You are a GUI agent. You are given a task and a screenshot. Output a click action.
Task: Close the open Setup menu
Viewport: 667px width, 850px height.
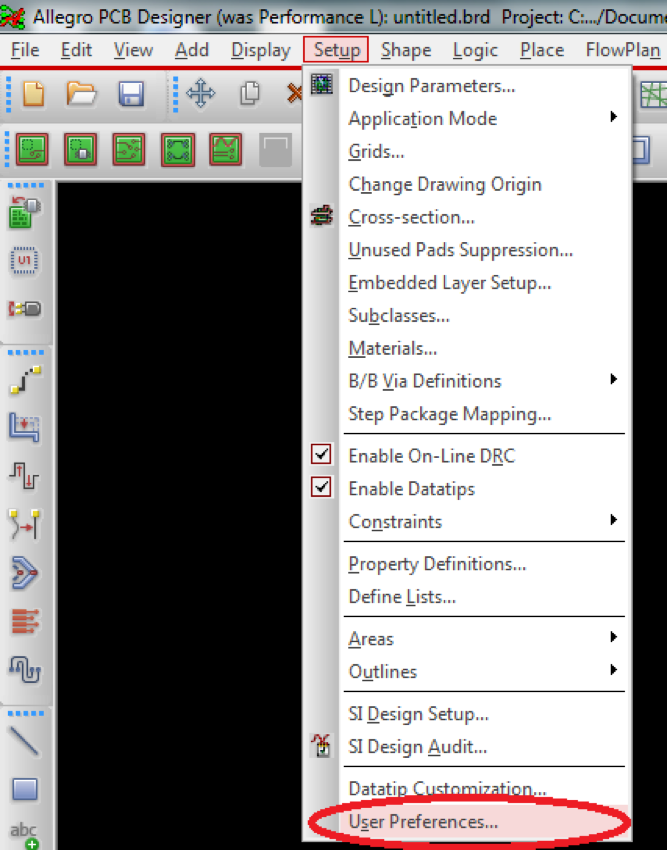336,50
